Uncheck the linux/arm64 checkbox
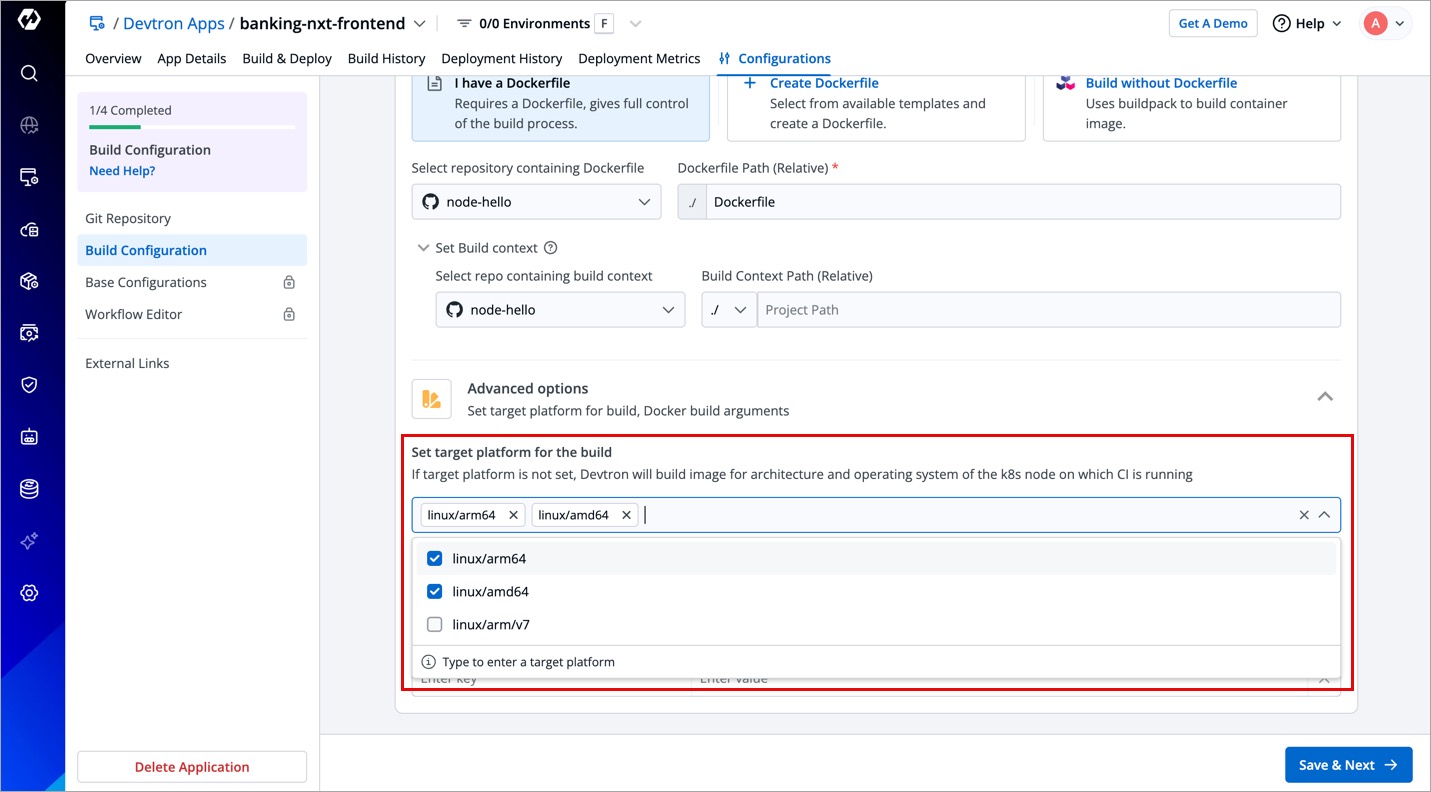Screen dimensions: 1431x792 (x=435, y=559)
